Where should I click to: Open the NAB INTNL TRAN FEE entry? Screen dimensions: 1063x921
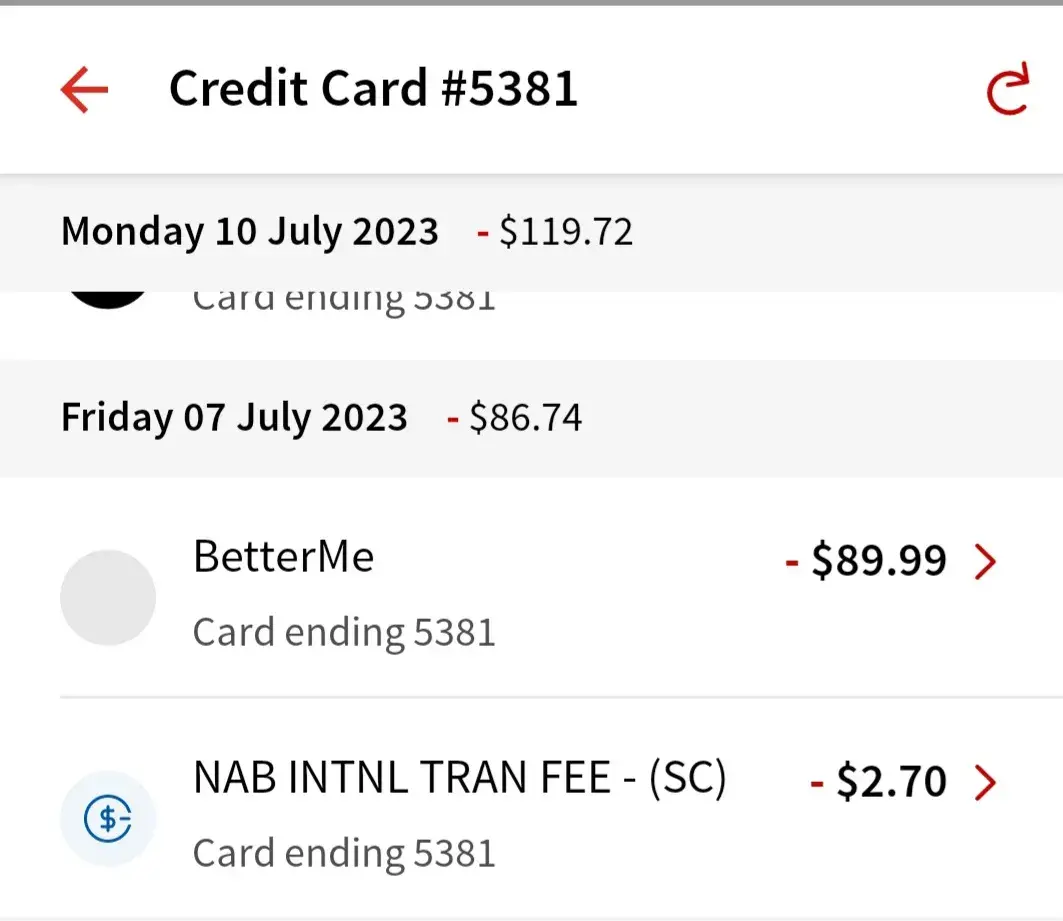tap(459, 779)
